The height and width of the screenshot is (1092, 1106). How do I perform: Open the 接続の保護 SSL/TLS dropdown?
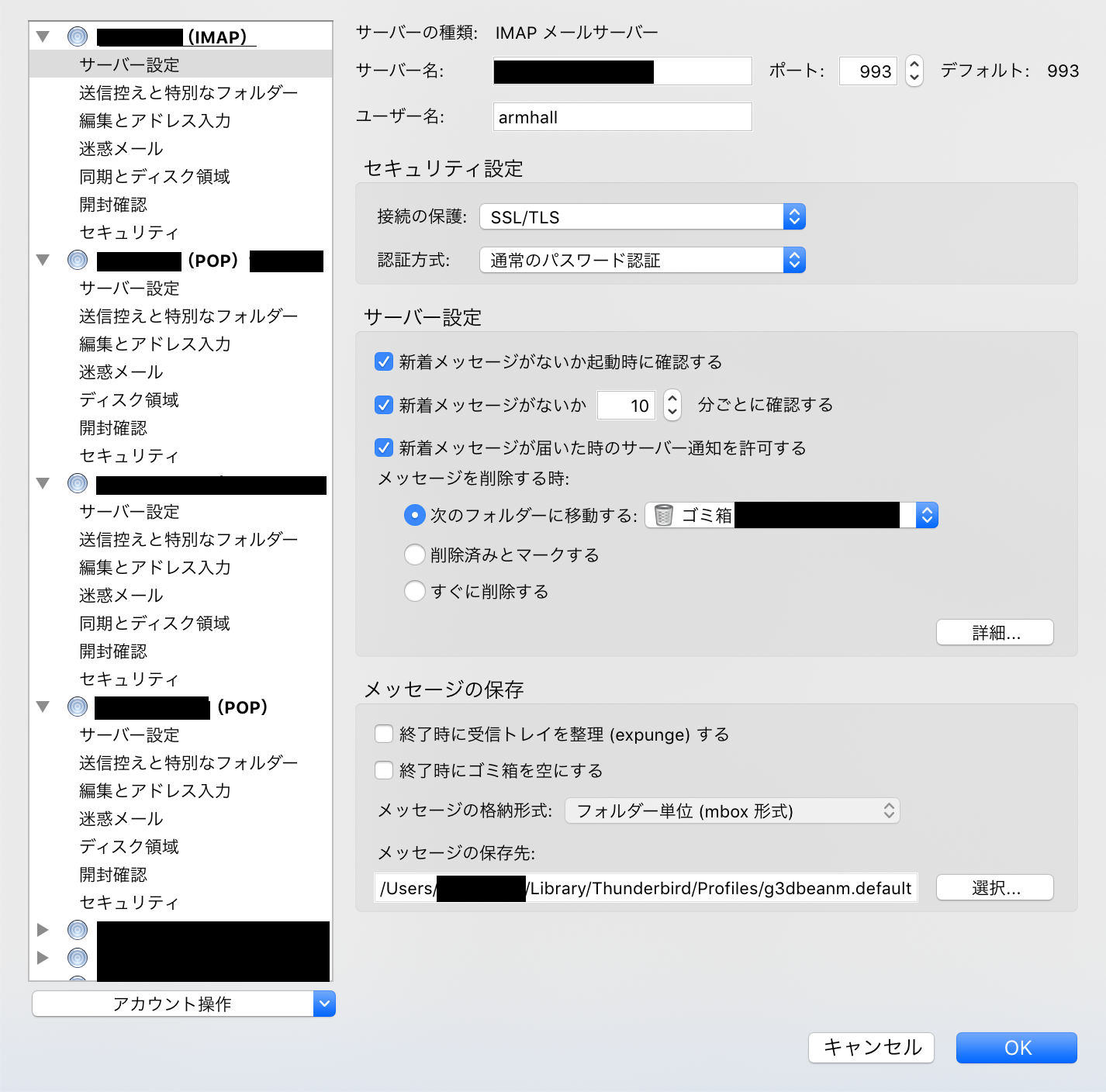(642, 217)
